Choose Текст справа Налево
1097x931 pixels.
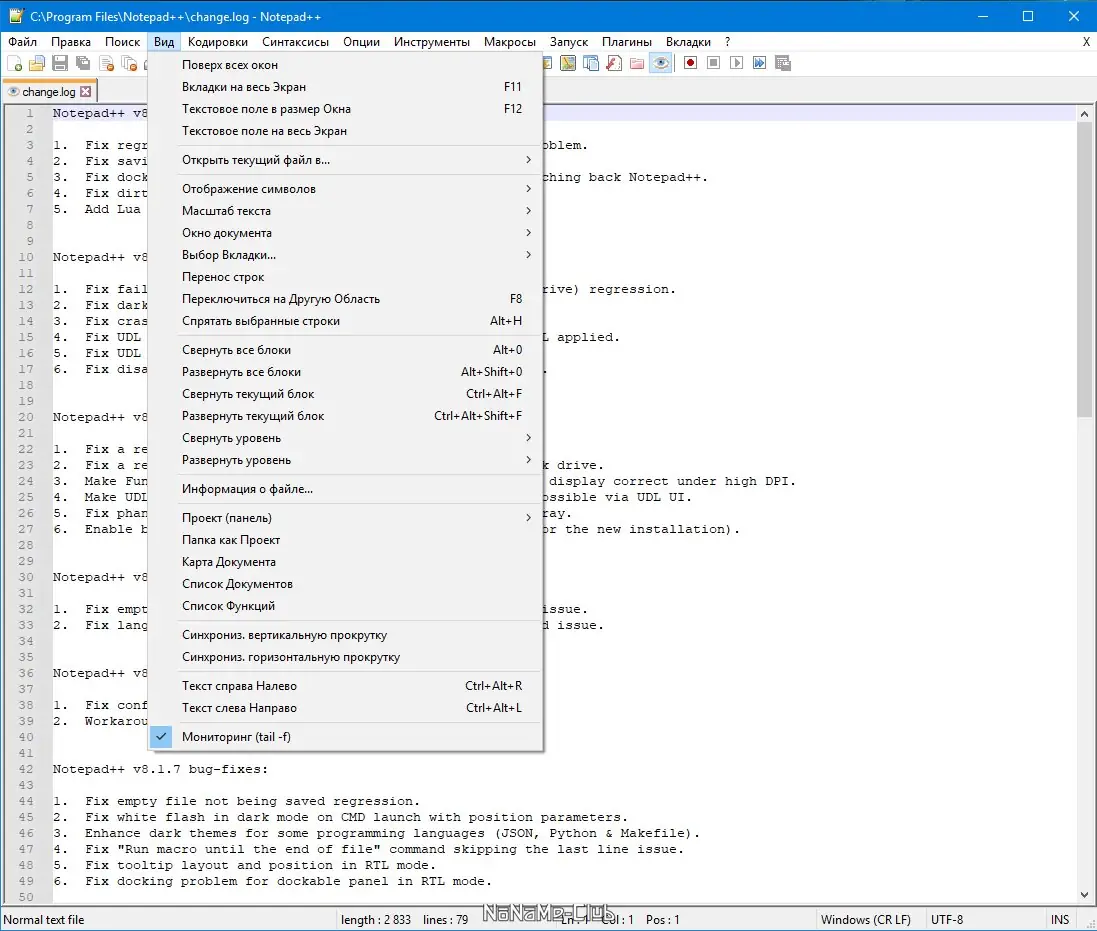coord(346,686)
